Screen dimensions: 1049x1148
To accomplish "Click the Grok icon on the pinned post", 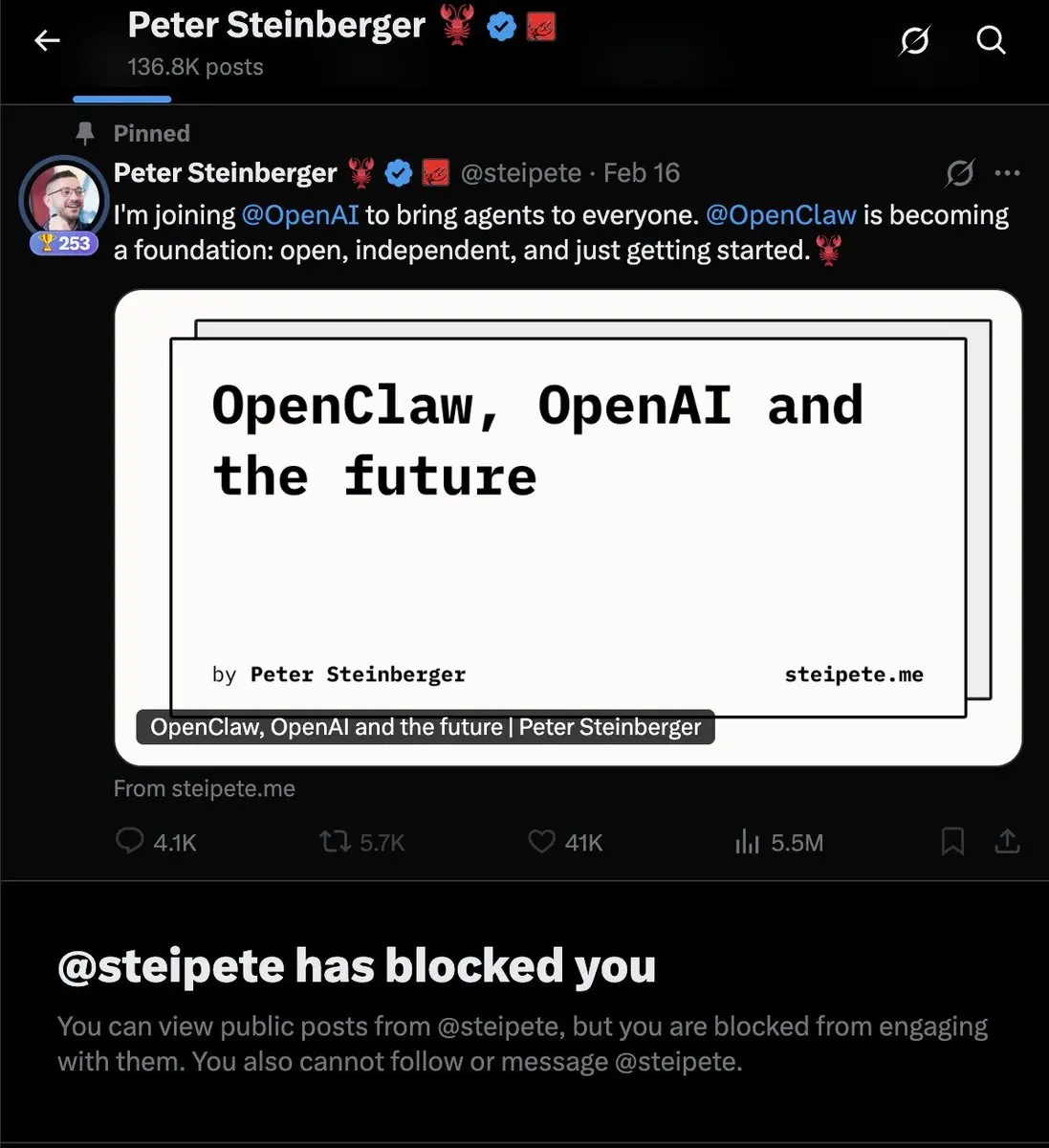I will 959,173.
